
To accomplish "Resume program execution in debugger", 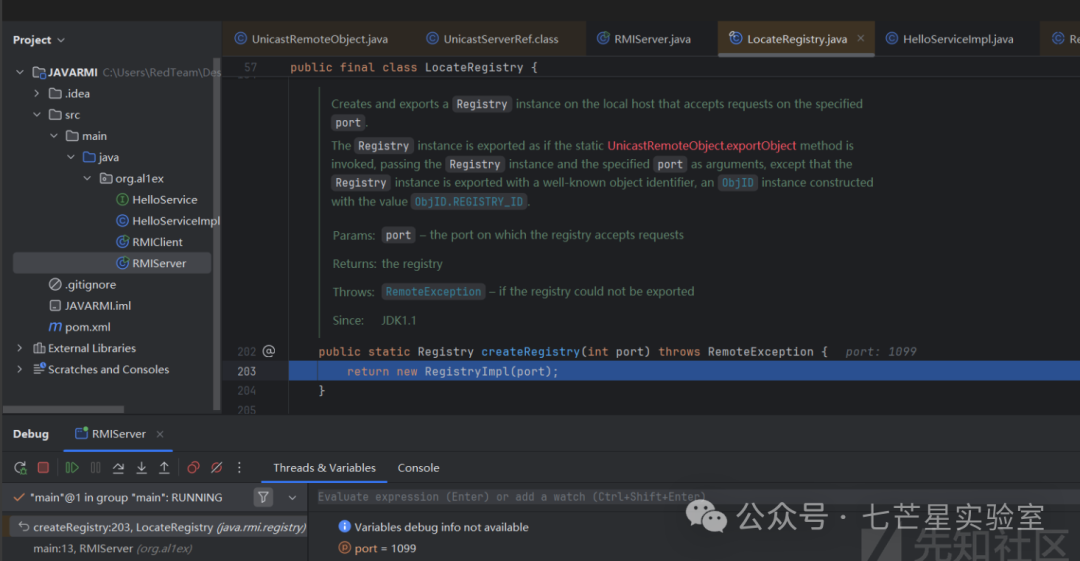I will pyautogui.click(x=72, y=467).
